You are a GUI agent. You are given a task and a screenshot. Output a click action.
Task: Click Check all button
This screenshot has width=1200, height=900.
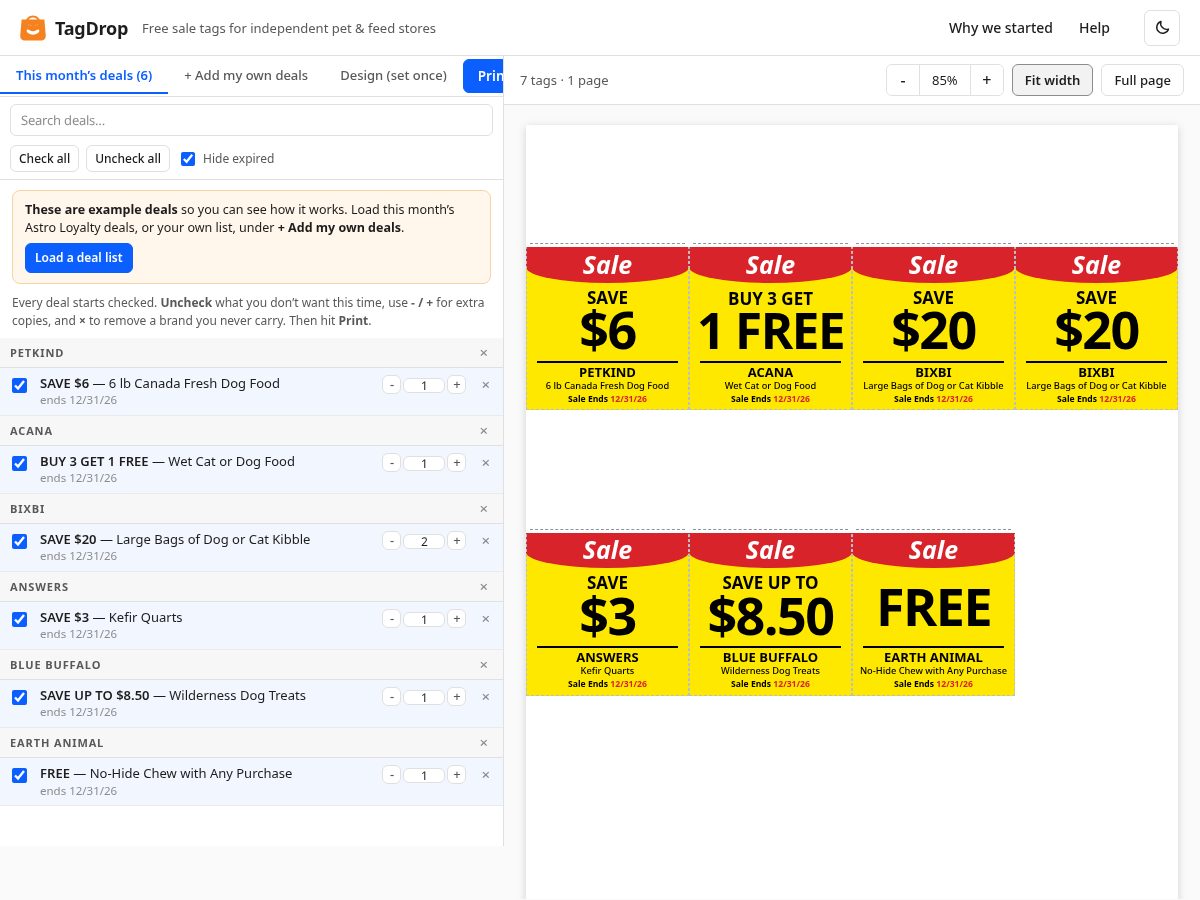(x=44, y=158)
